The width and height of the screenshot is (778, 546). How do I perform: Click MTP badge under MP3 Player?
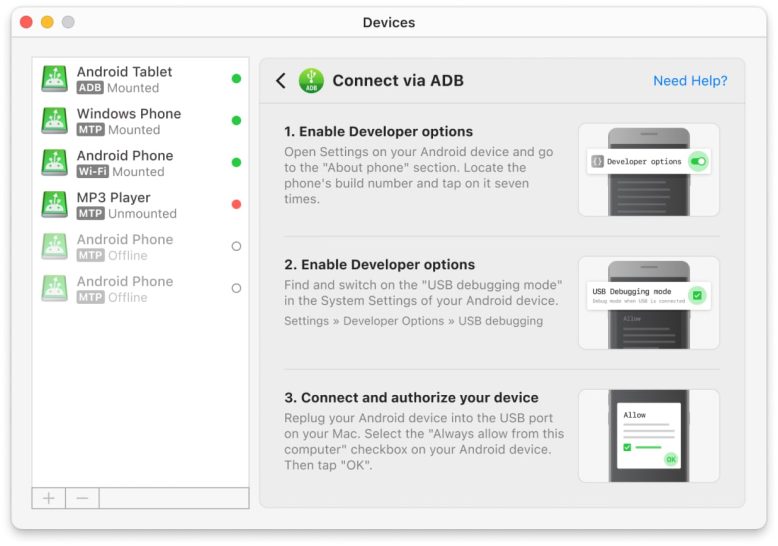point(90,214)
